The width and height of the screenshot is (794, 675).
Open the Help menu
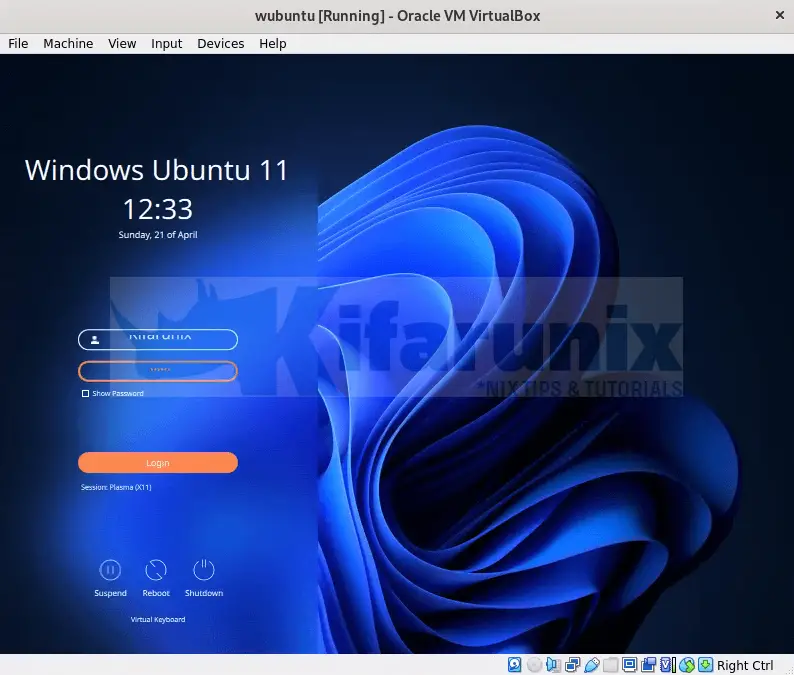[272, 44]
